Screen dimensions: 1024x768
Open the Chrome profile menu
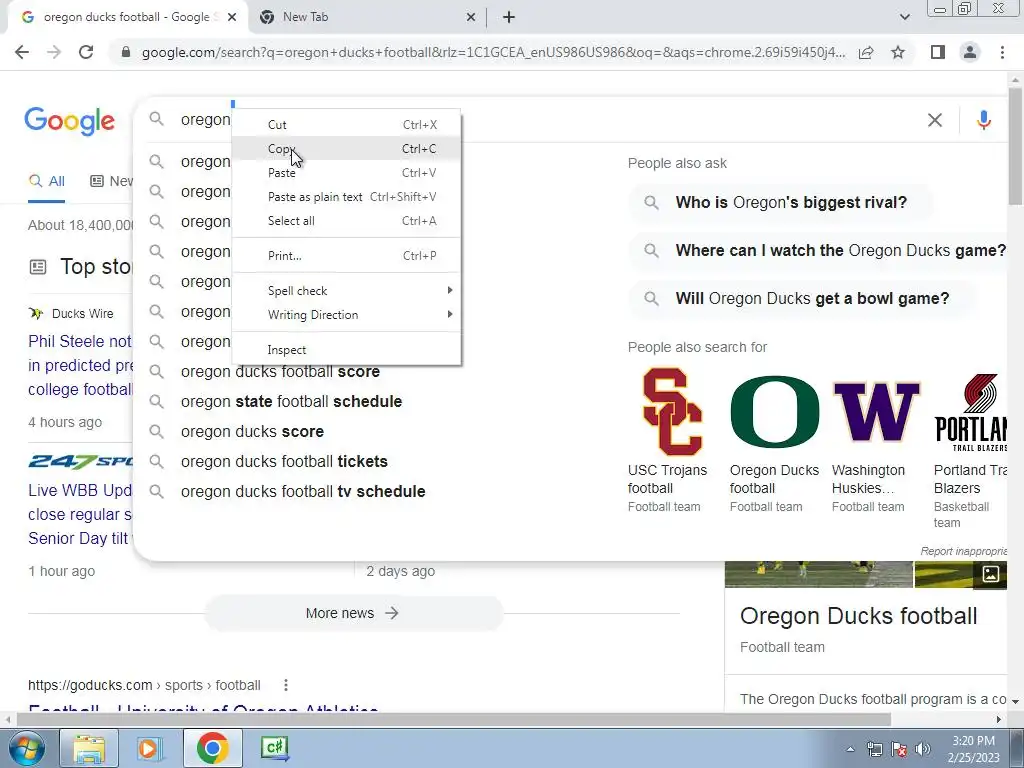pos(970,52)
